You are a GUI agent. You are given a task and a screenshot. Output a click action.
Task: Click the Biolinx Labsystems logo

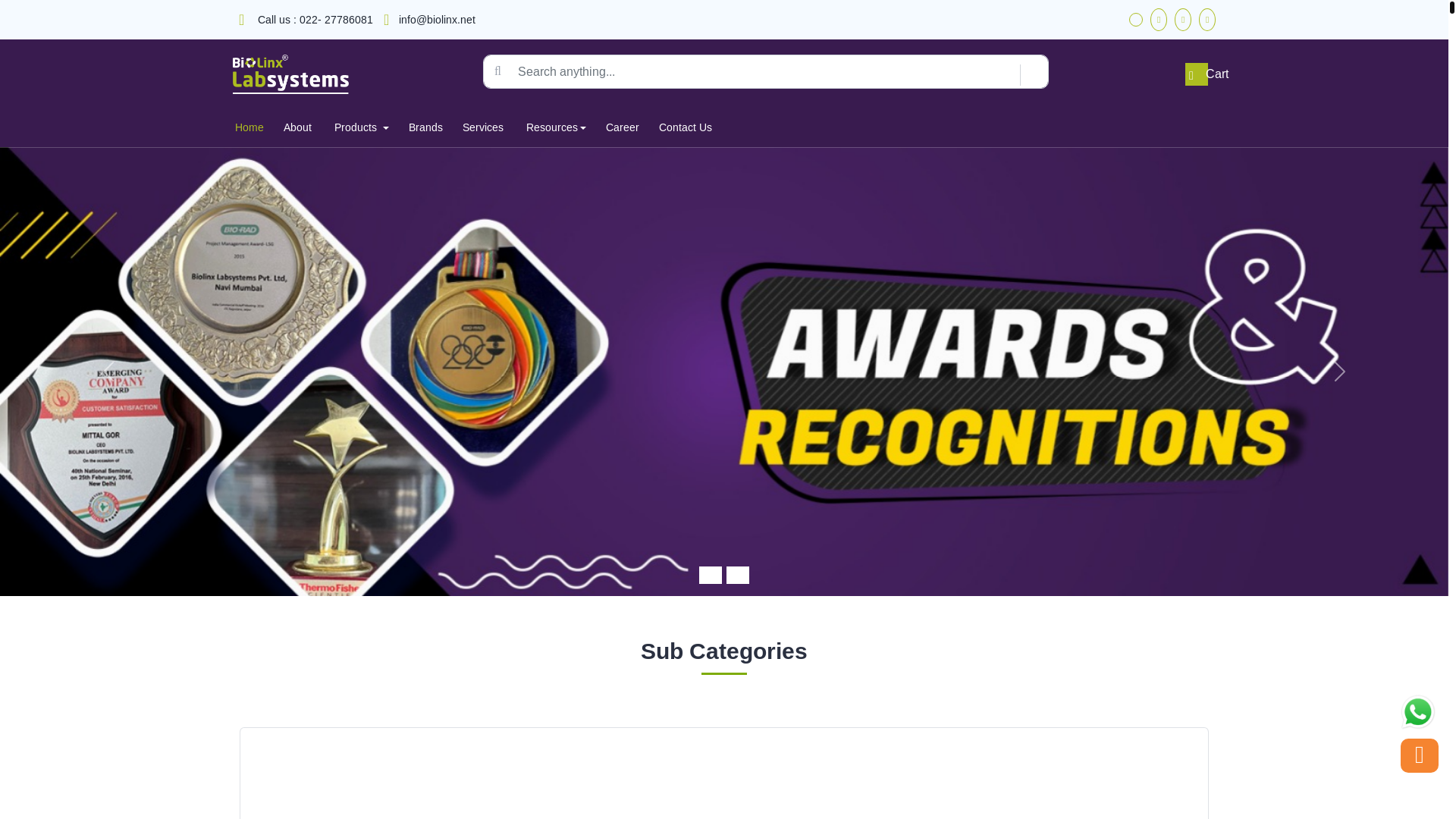tap(290, 74)
